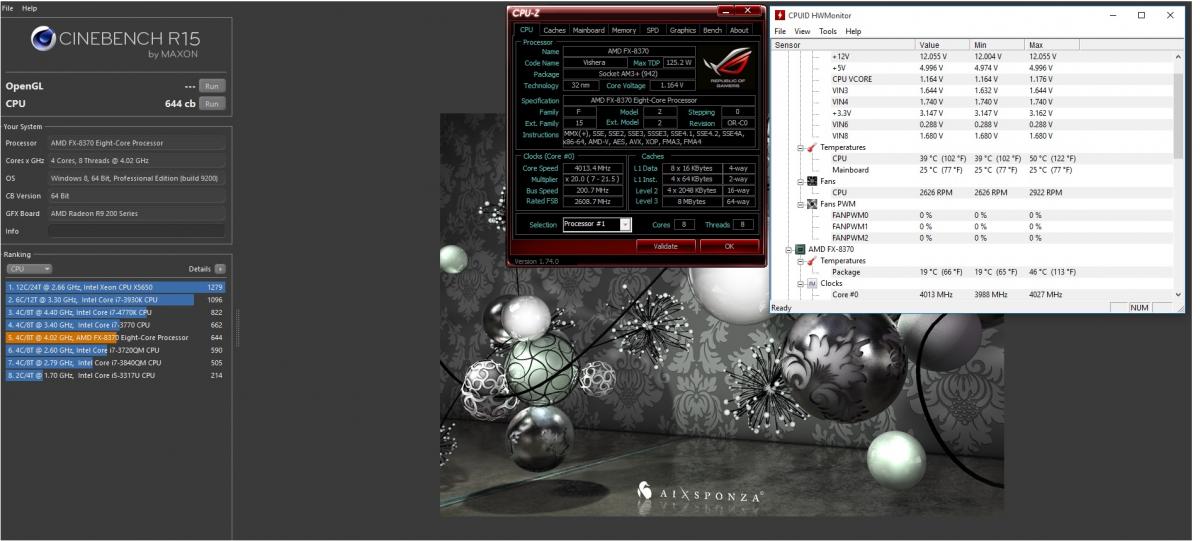
Task: Select the i7-3770 ranking entry
Action: [115, 325]
